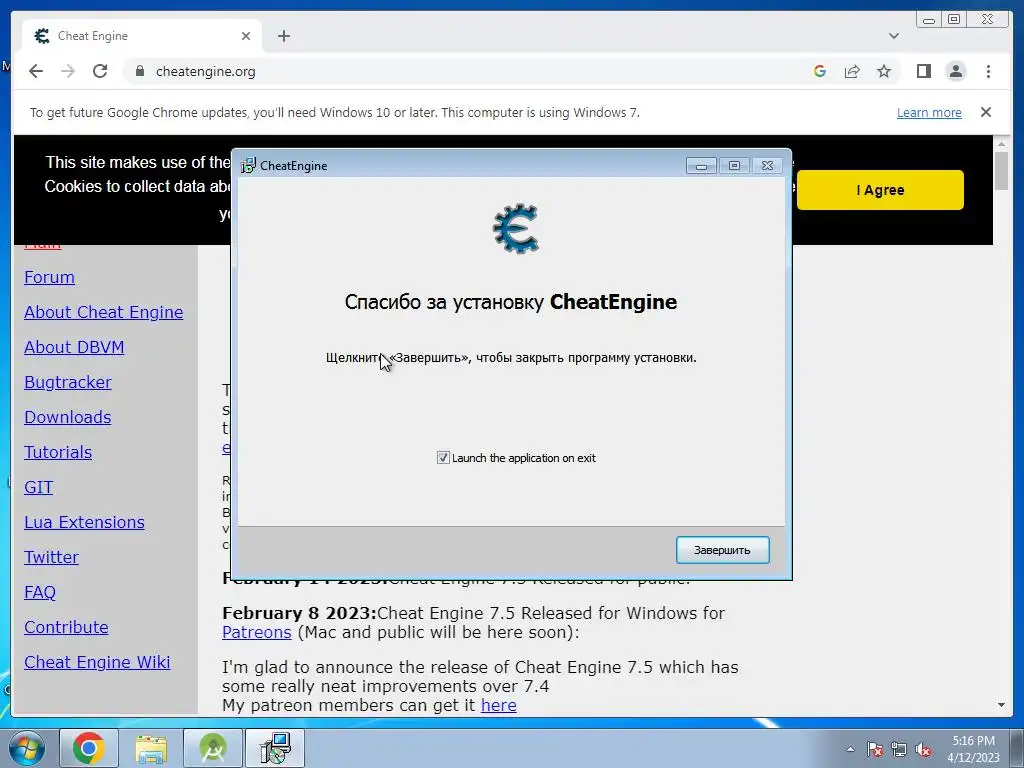Click the page vertical scrollbar thumb

[x=1001, y=171]
